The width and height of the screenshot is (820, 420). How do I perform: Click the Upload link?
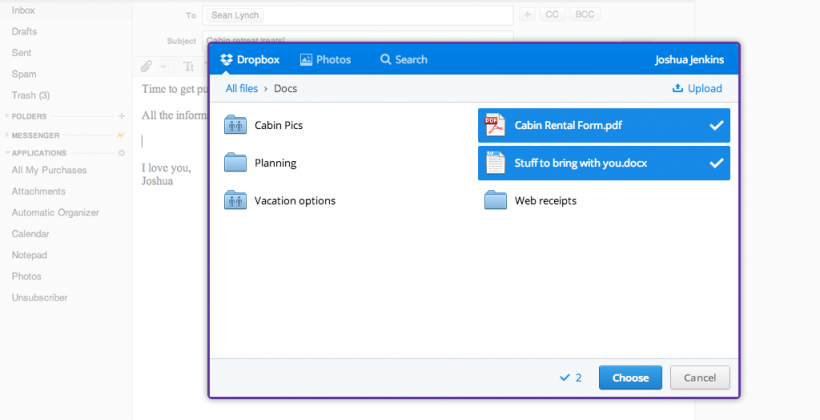pos(697,88)
